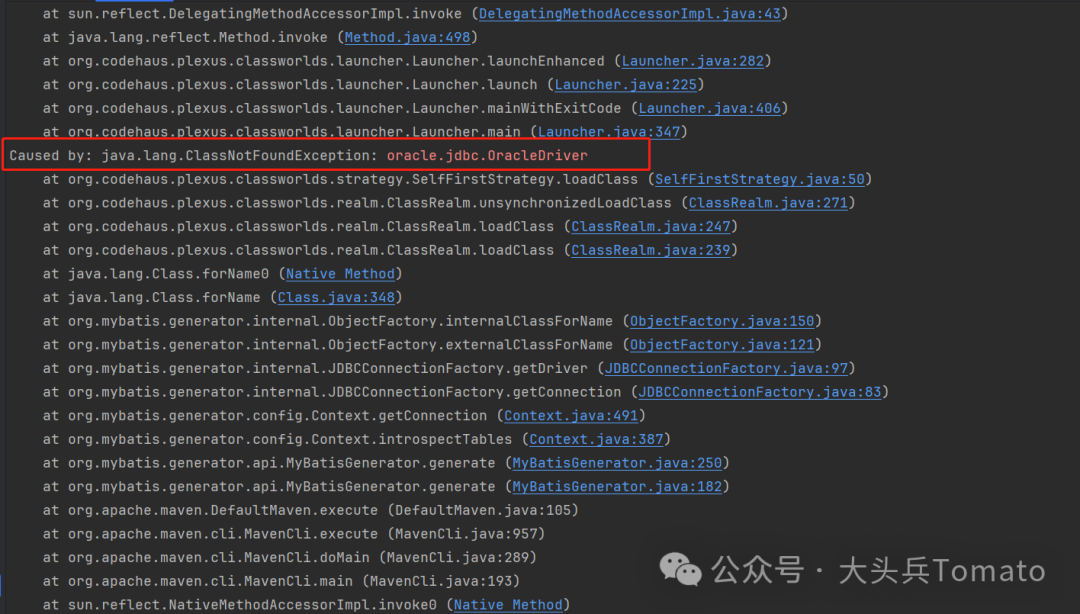Click the left edge scrollbar thumb
Viewport: 1080px width, 614px height.
2,585
